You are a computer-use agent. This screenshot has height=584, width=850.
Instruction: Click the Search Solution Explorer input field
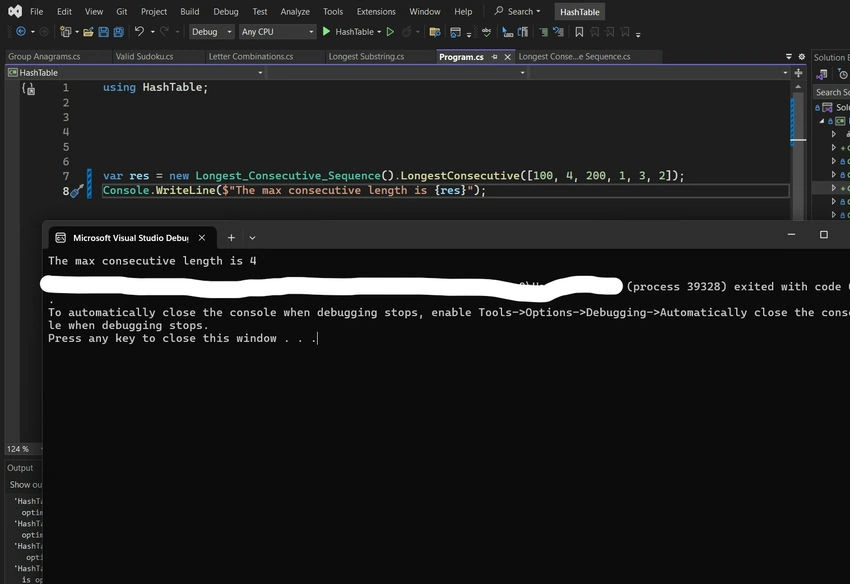(x=832, y=93)
